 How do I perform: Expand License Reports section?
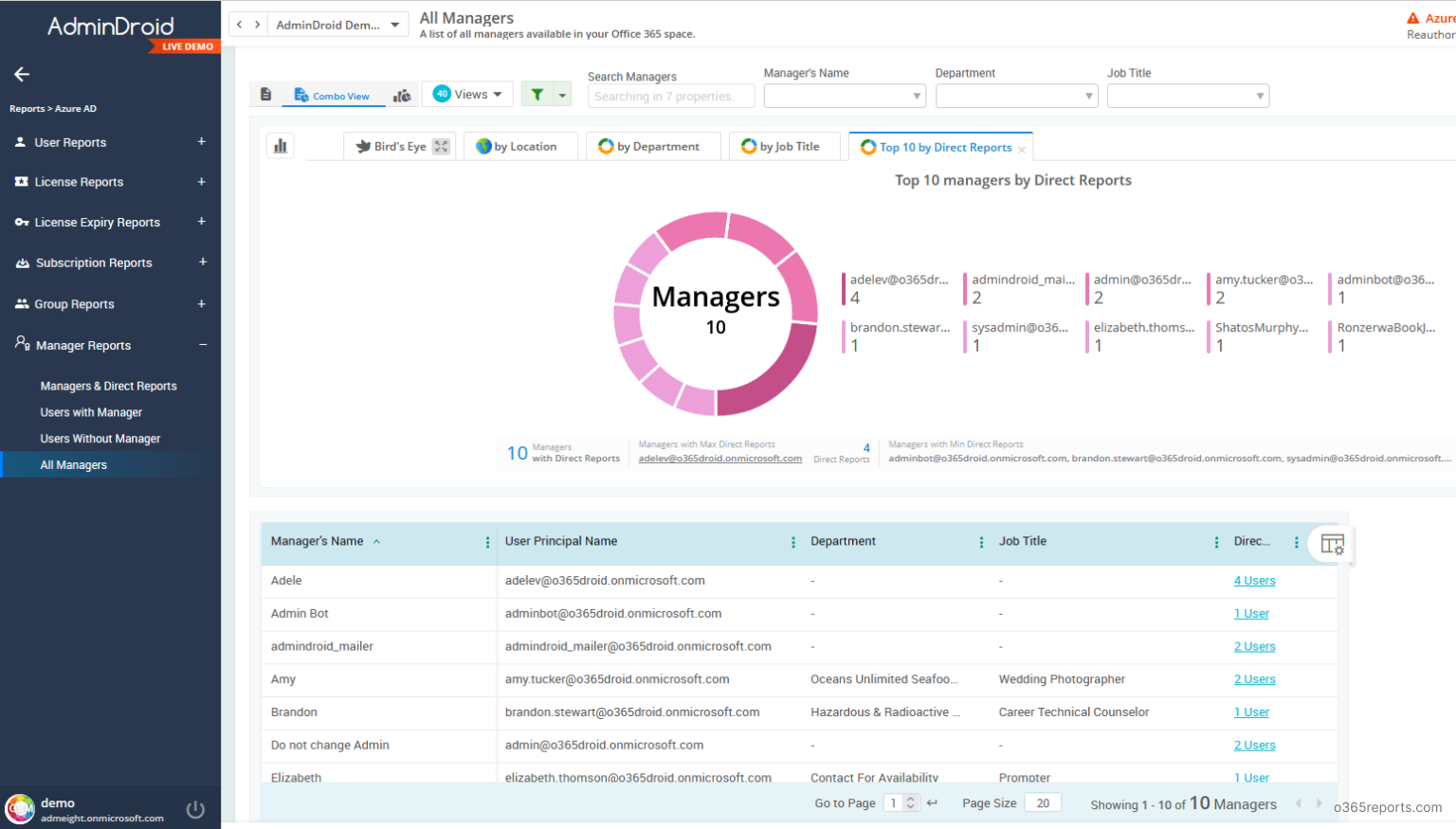201,182
